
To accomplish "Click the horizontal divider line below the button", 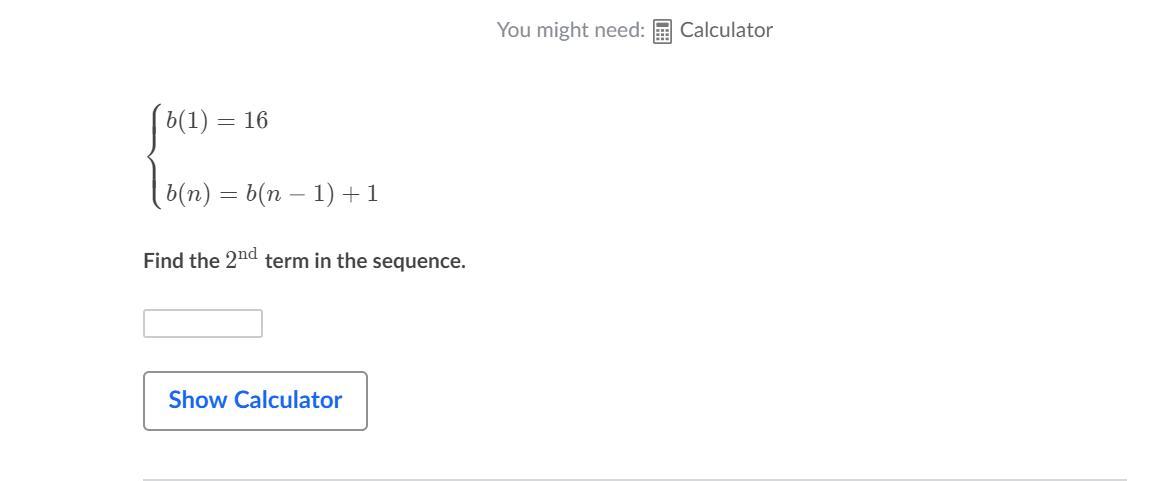I will coord(634,479).
